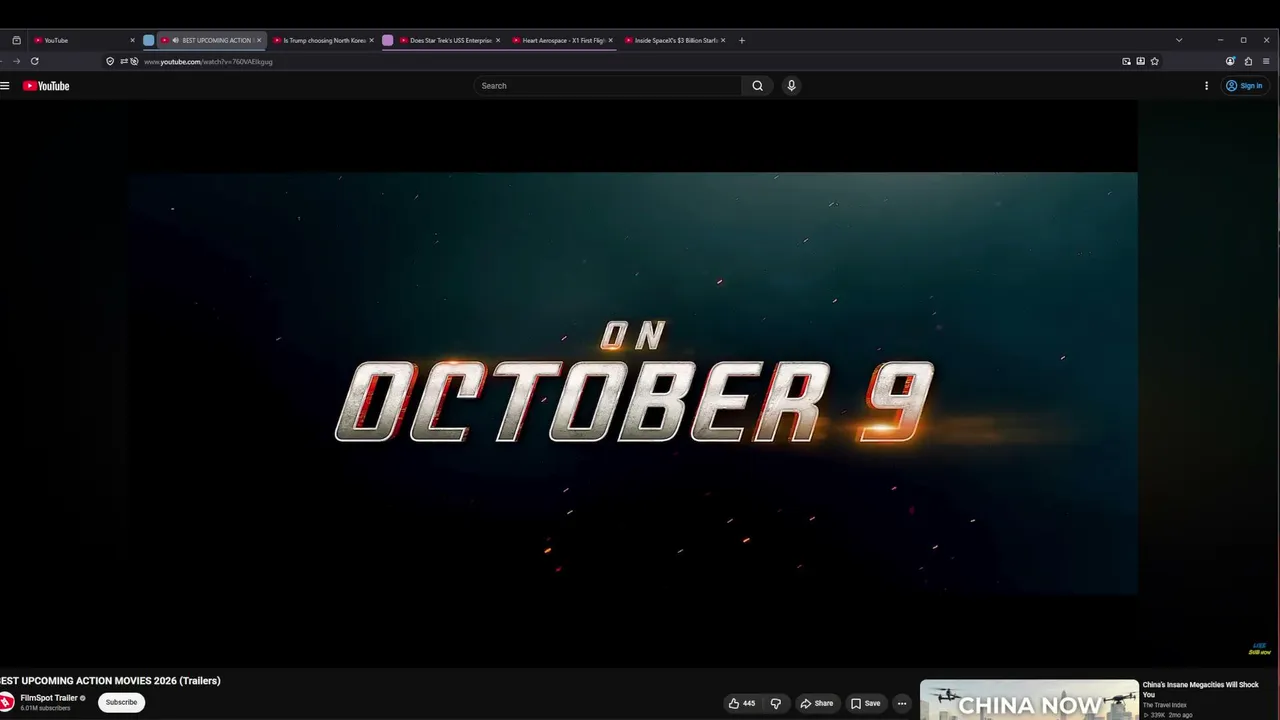Viewport: 1280px width, 720px height.
Task: Share this video
Action: point(816,703)
